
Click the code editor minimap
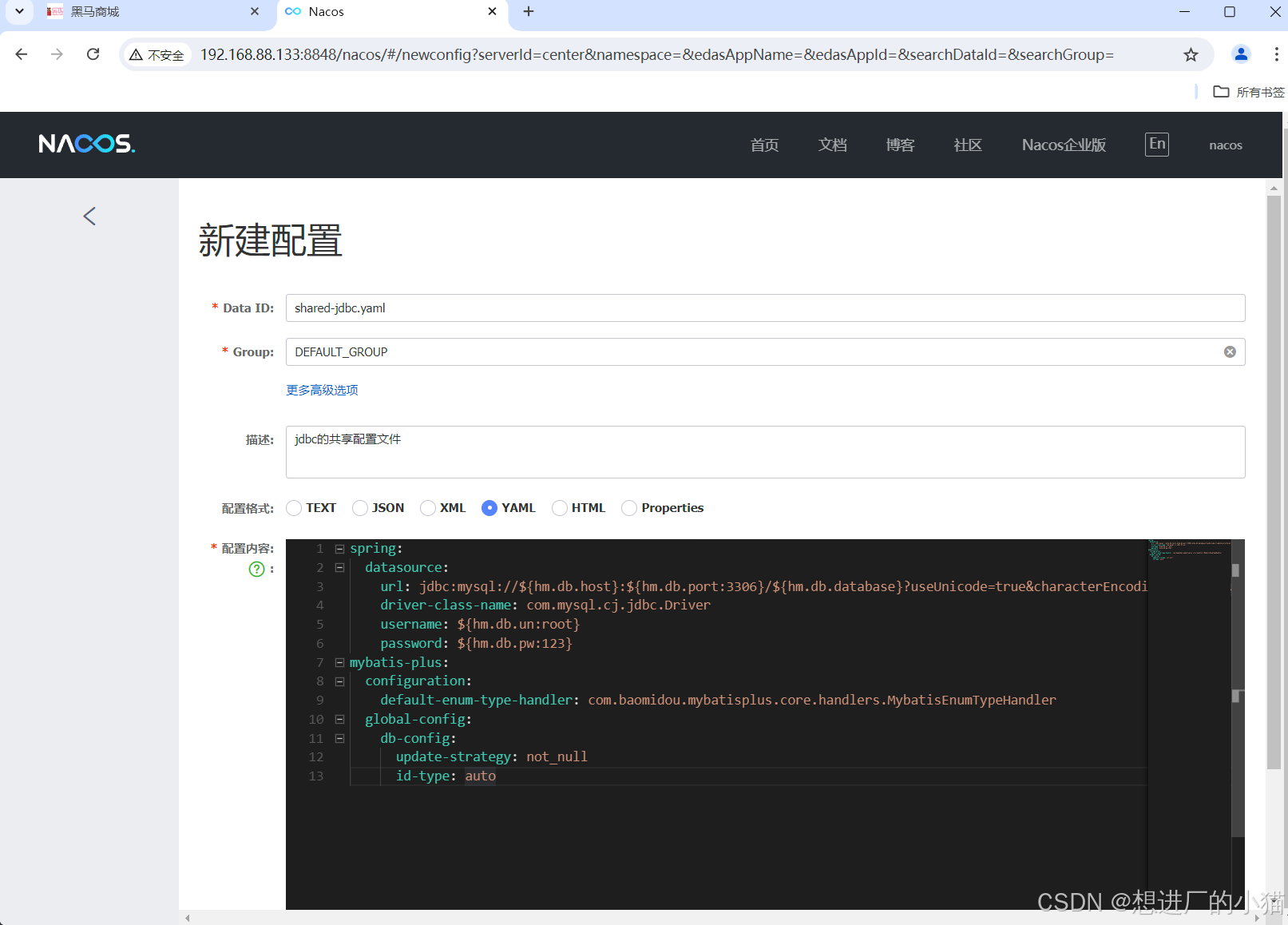click(1189, 724)
